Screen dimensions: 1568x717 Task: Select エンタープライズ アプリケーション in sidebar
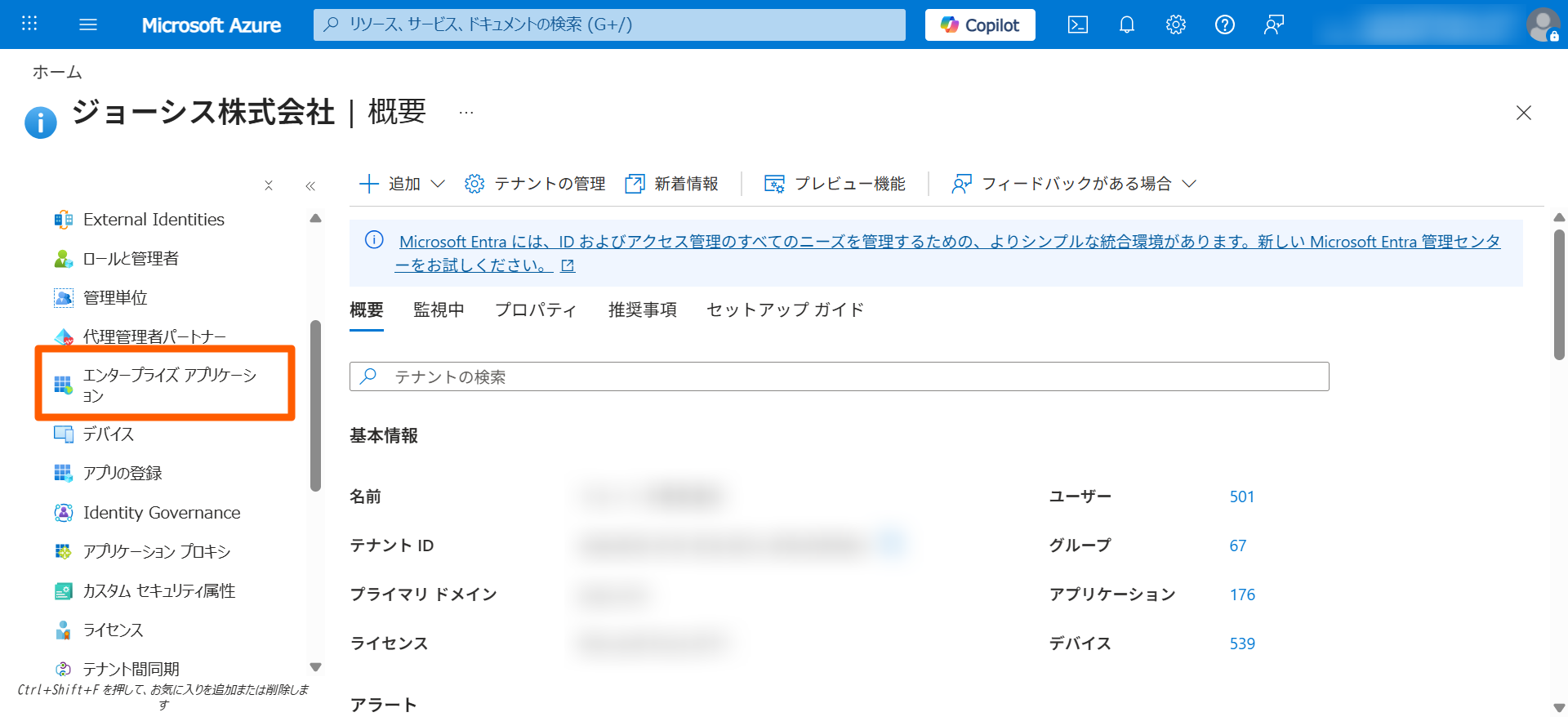169,385
